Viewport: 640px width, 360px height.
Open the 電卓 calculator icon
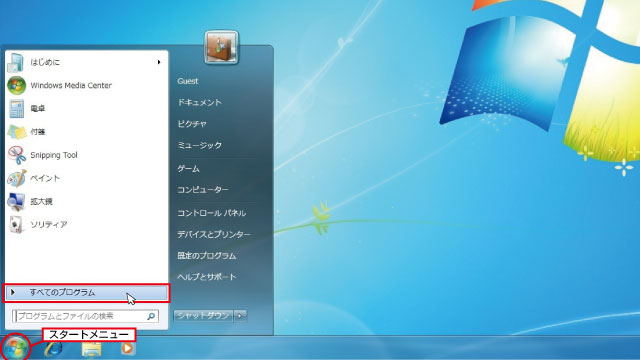[16, 109]
